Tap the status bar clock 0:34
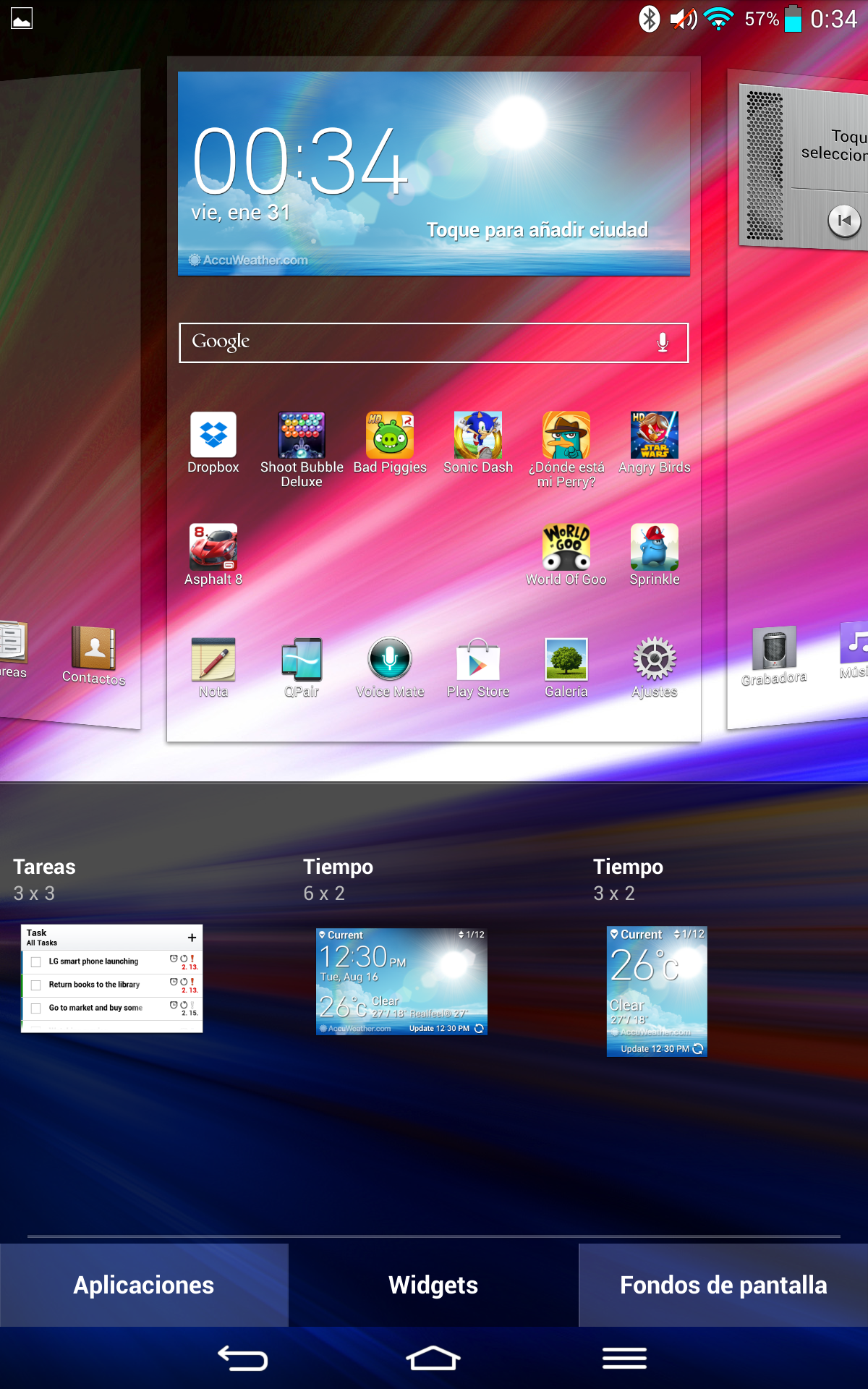This screenshot has height=1389, width=868. point(833,19)
